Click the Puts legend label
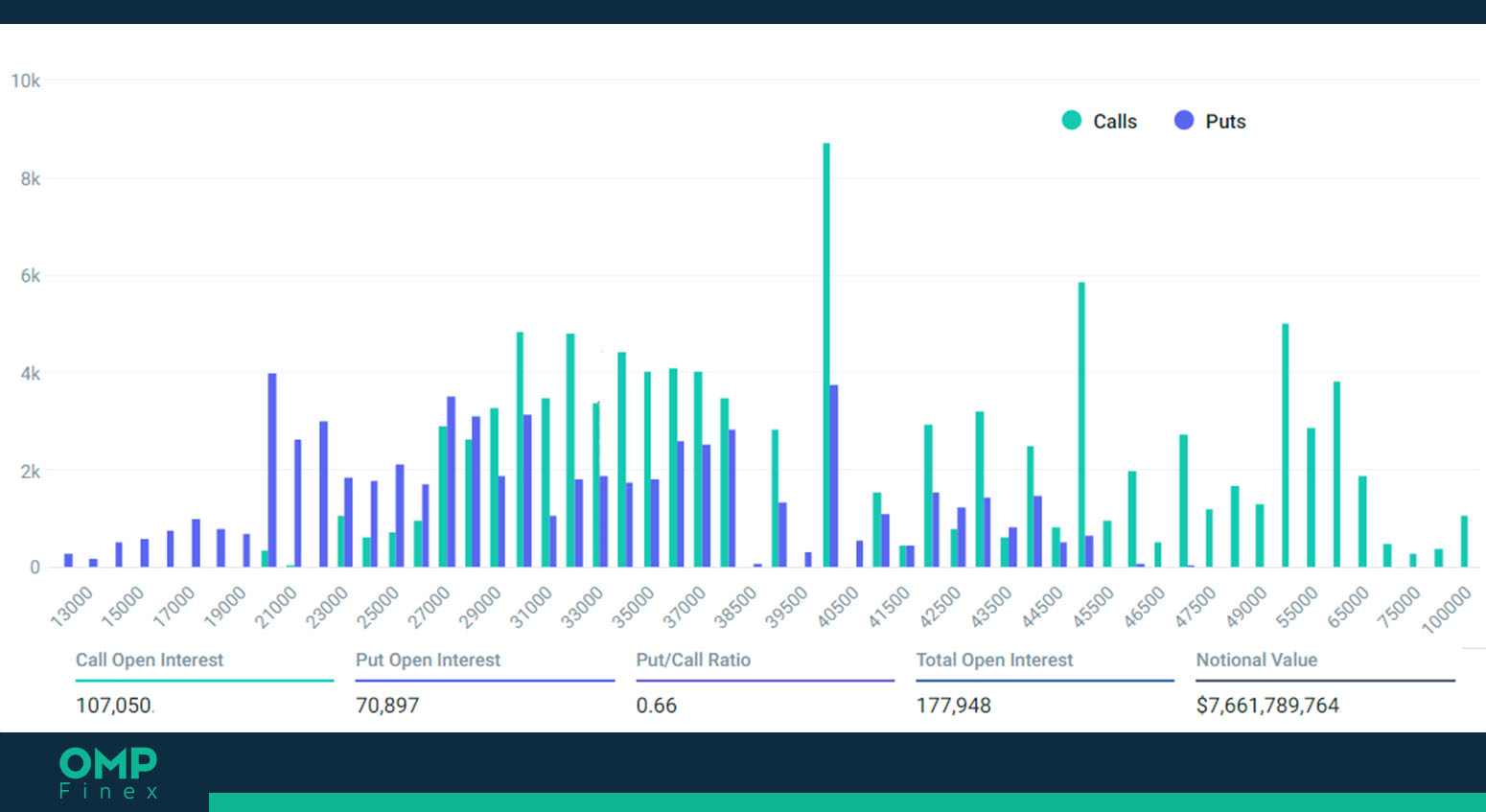1486x812 pixels. click(1225, 122)
